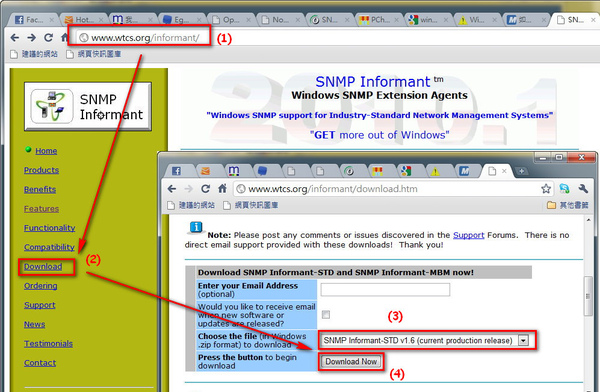Go to home page in front window
This screenshot has width=600, height=392.
click(x=222, y=188)
